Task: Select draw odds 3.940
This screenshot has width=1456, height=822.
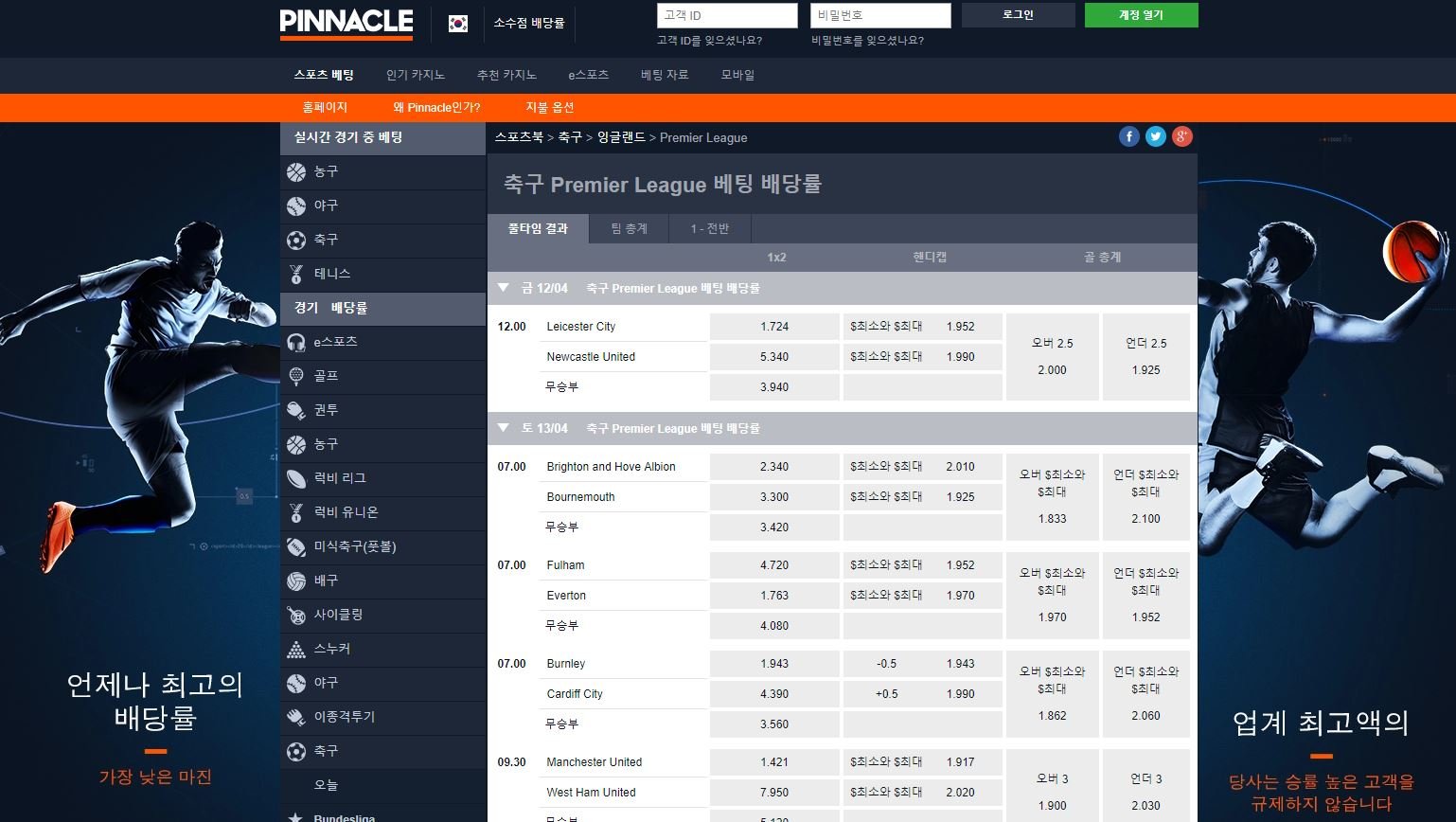Action: (774, 387)
